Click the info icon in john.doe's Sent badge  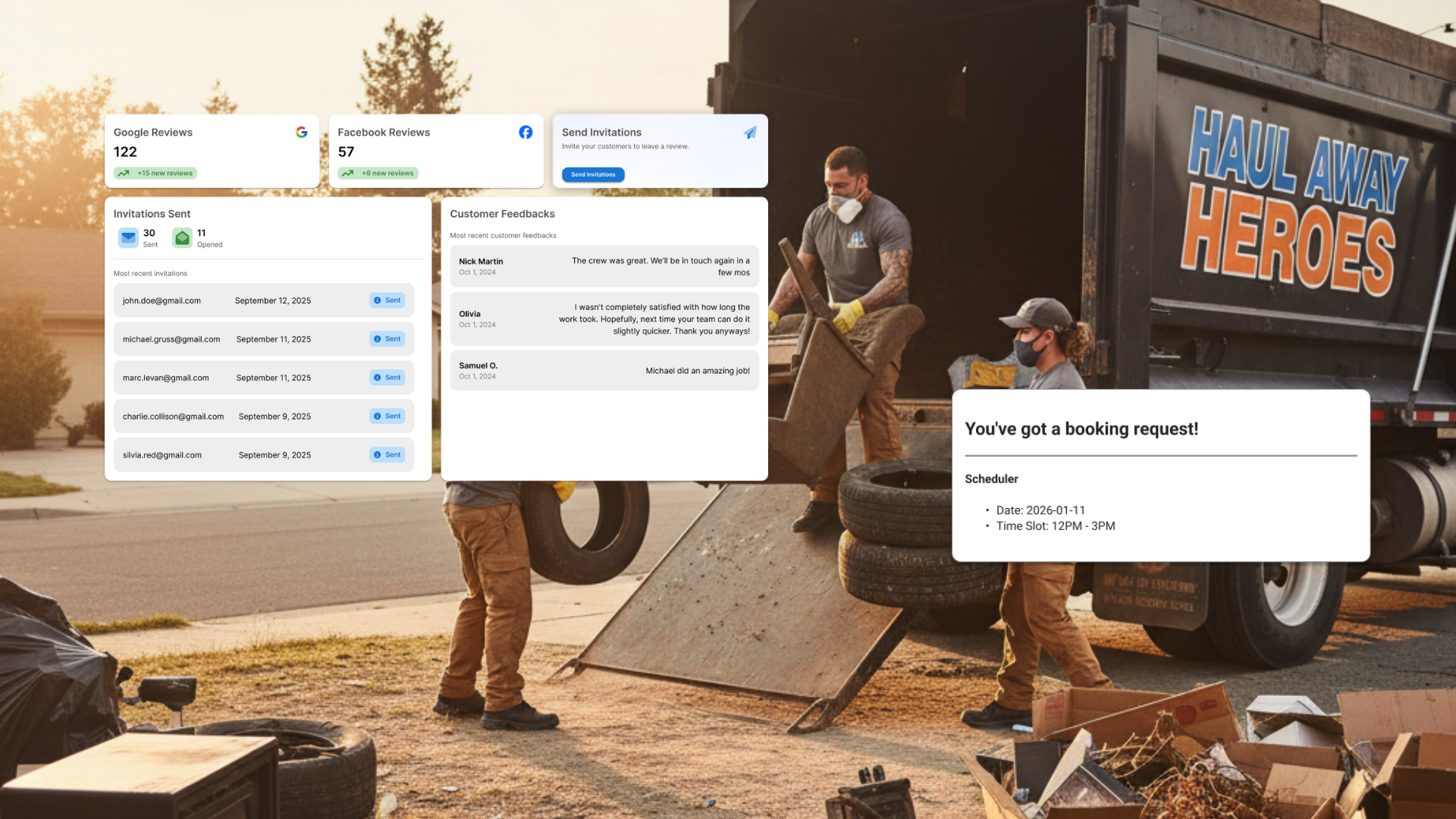(x=378, y=300)
